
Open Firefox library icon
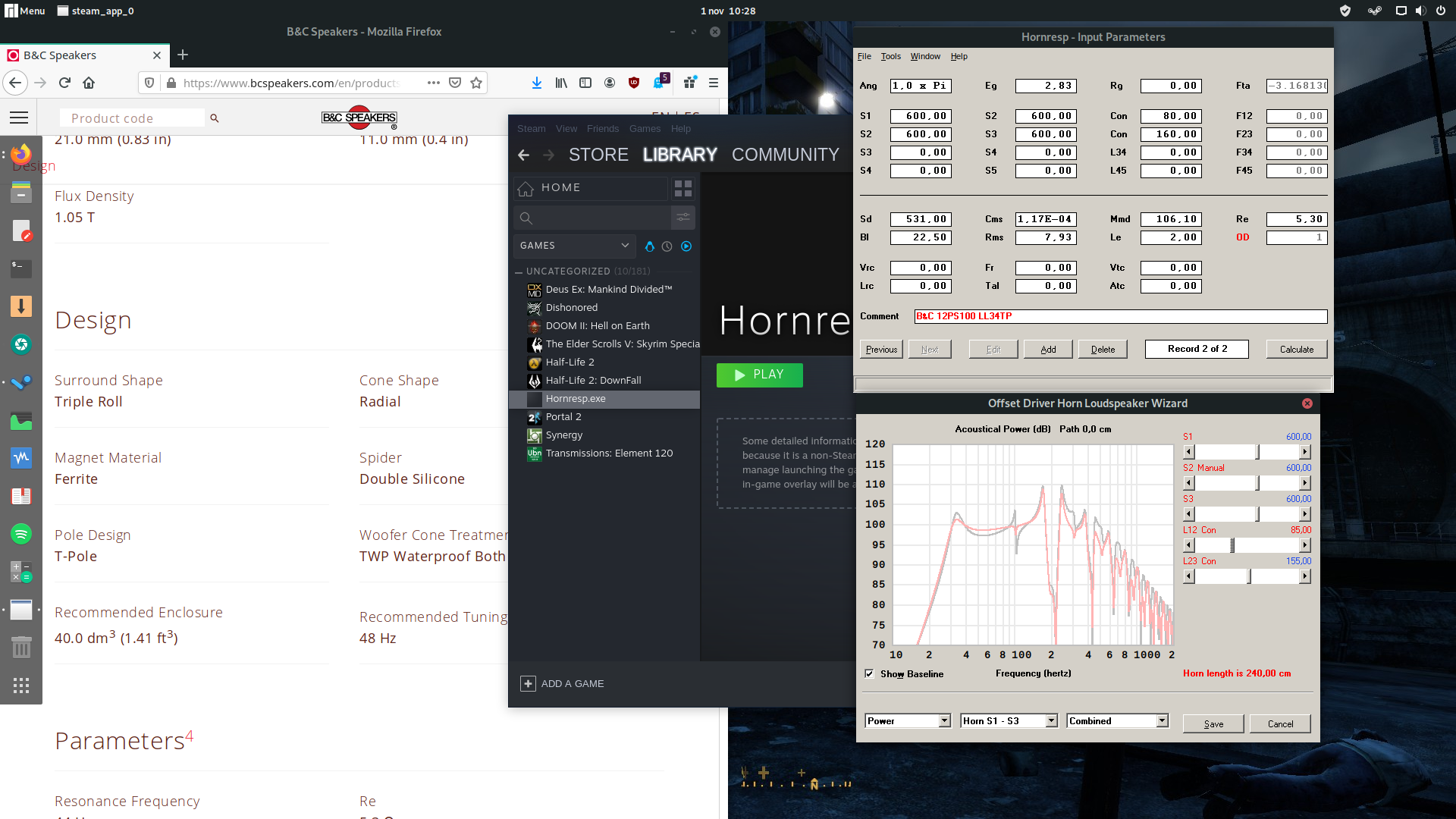point(561,83)
